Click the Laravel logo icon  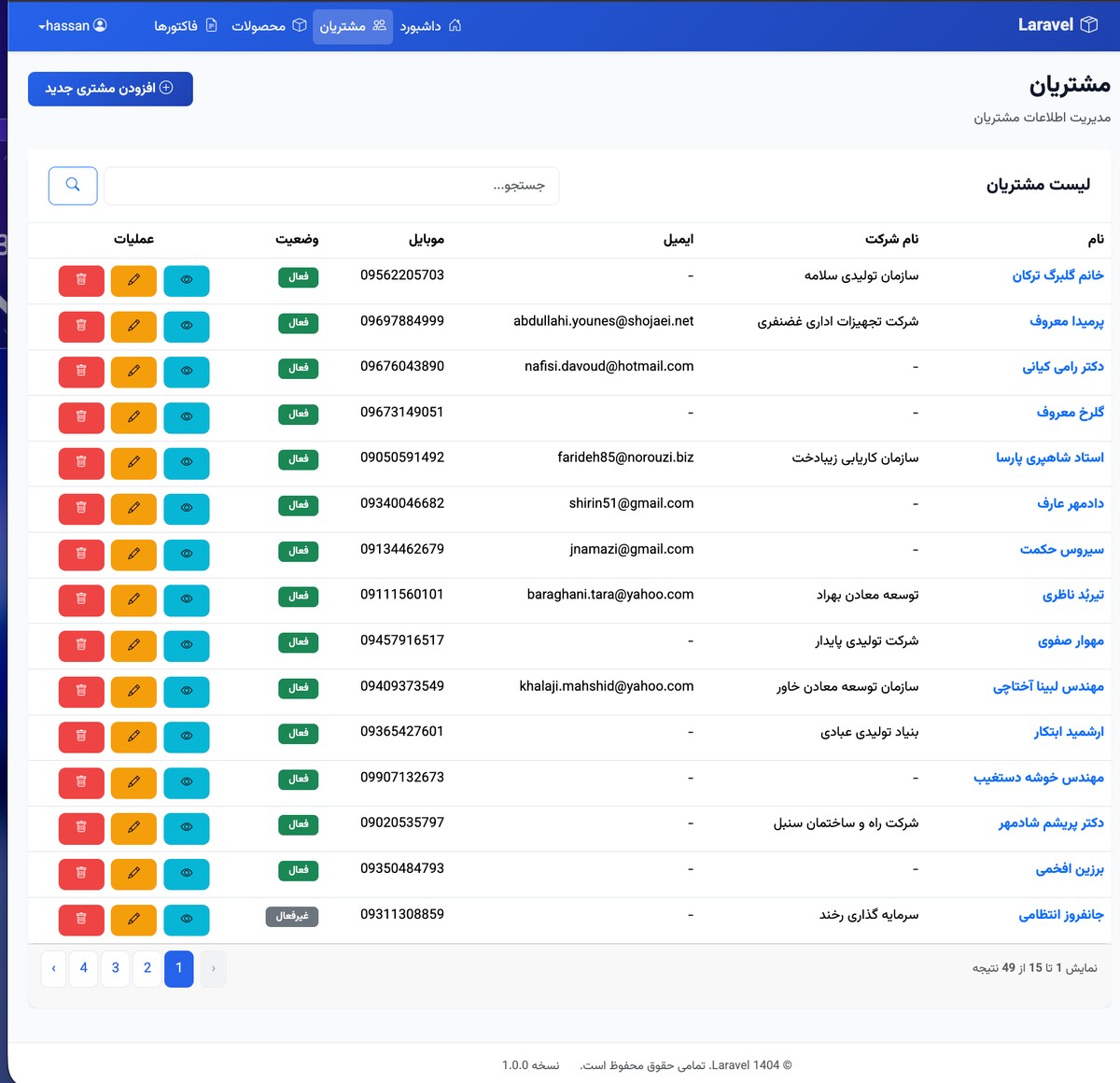(1091, 25)
